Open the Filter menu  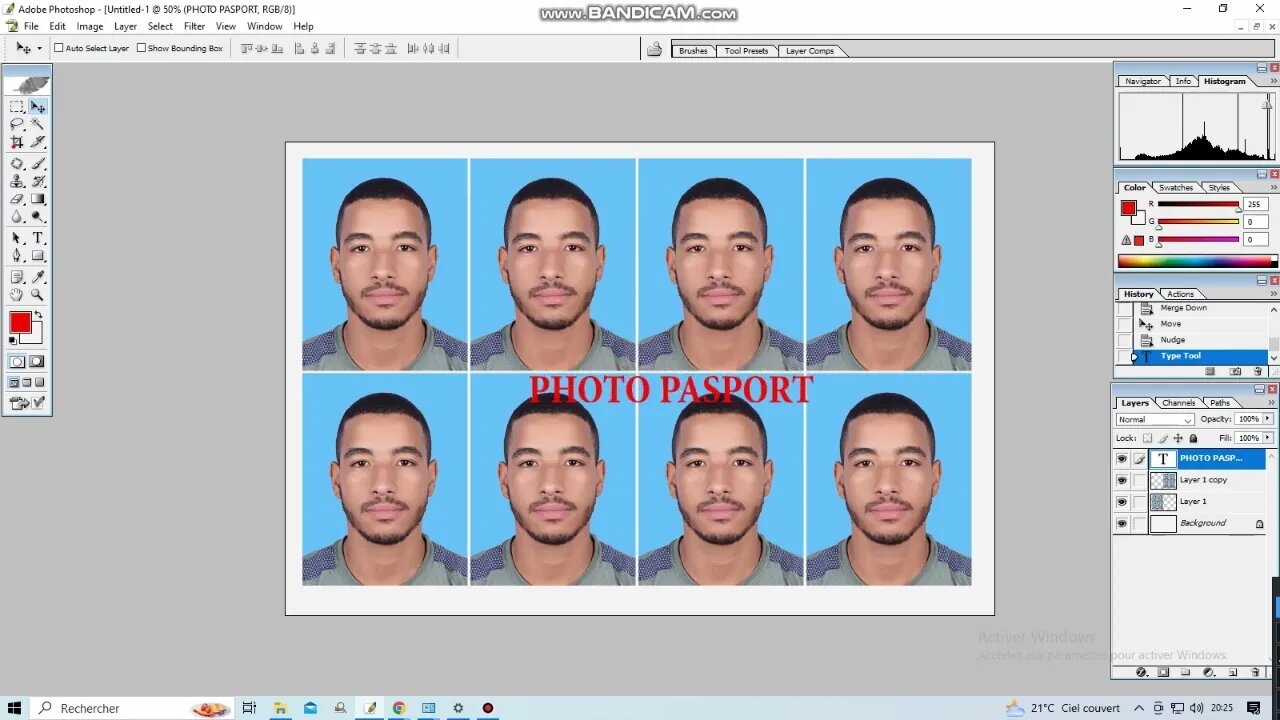tap(195, 26)
